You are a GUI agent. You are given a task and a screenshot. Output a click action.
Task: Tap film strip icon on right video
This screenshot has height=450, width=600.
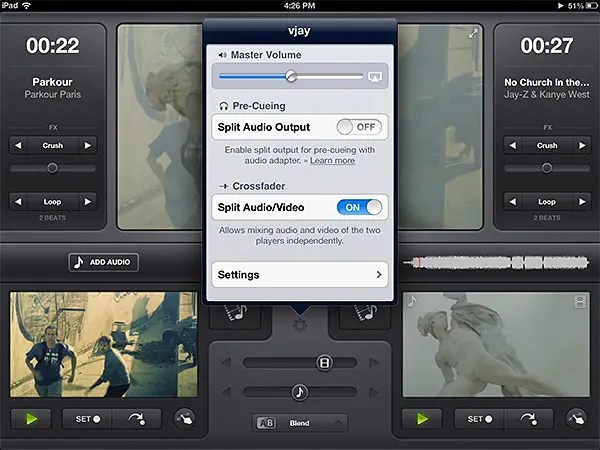tap(580, 302)
